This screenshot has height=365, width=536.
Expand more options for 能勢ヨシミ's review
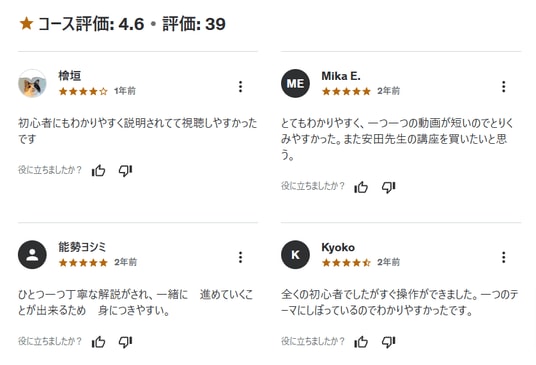click(x=240, y=257)
